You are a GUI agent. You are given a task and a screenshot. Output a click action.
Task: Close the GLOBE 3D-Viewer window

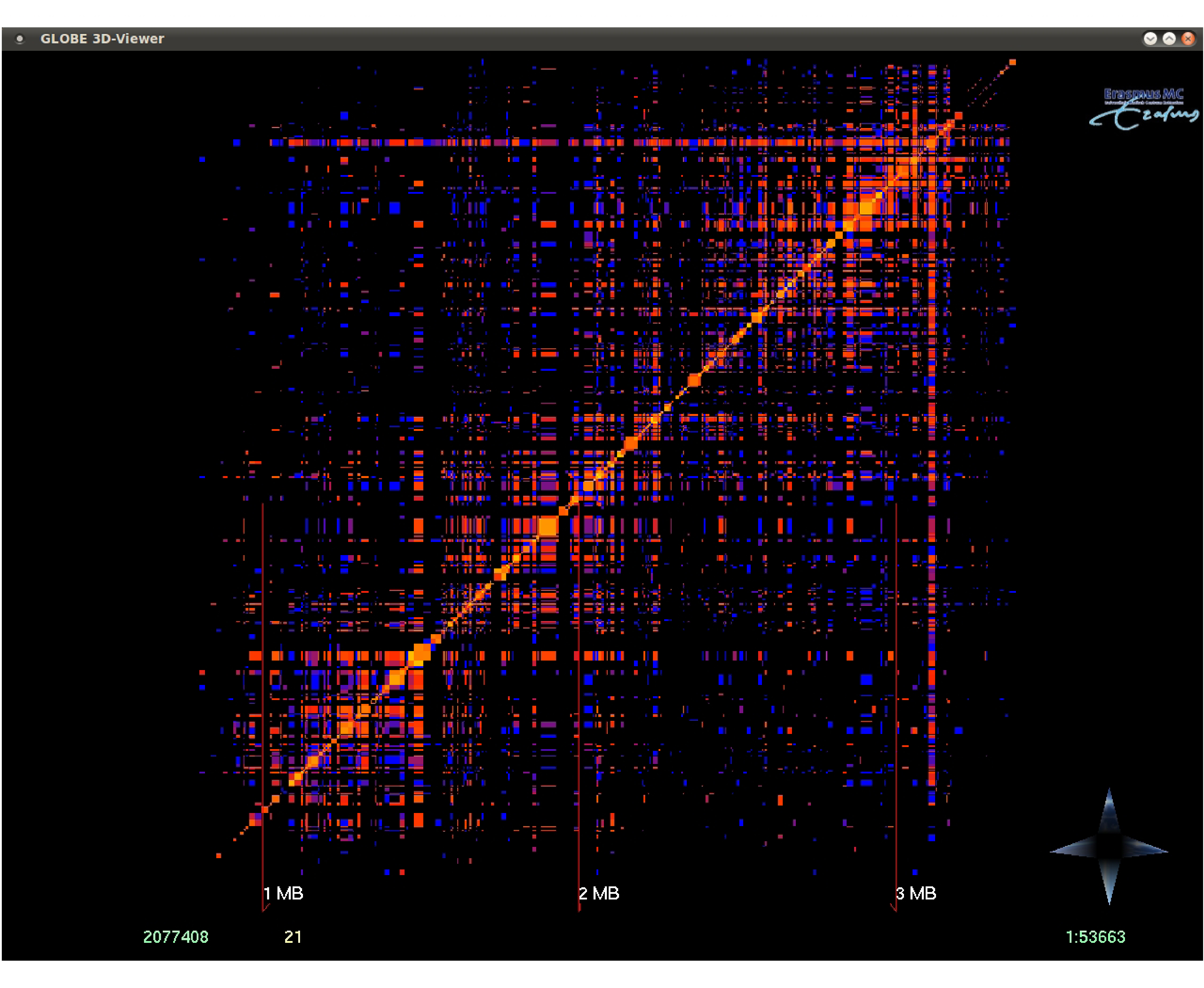coord(1188,39)
